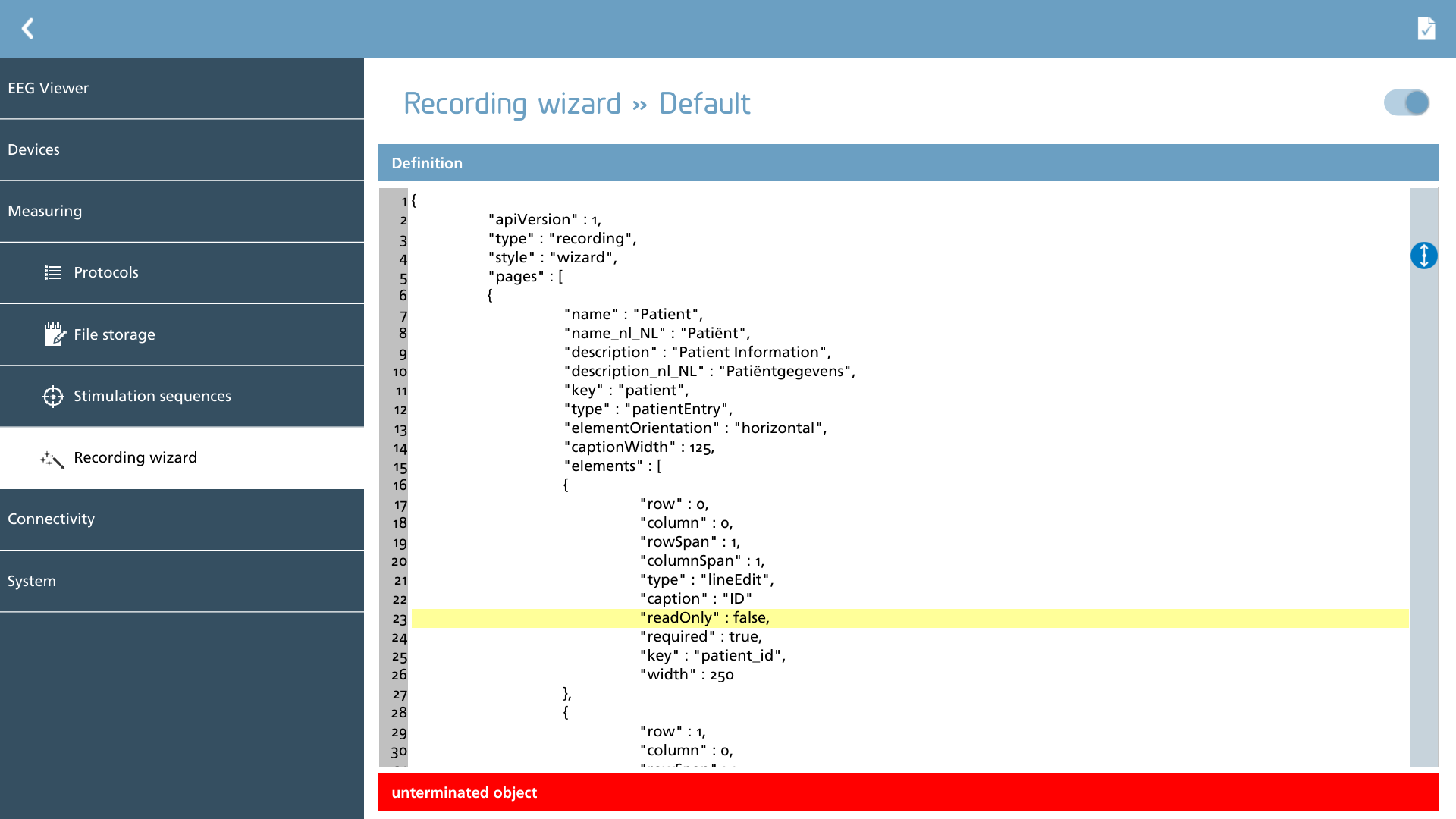The width and height of the screenshot is (1456, 819).
Task: Expand the System sidebar section
Action: pyautogui.click(x=182, y=582)
